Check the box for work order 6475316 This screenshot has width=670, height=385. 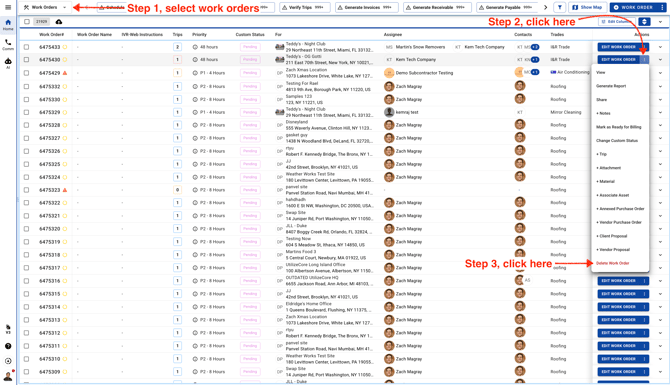coord(26,281)
